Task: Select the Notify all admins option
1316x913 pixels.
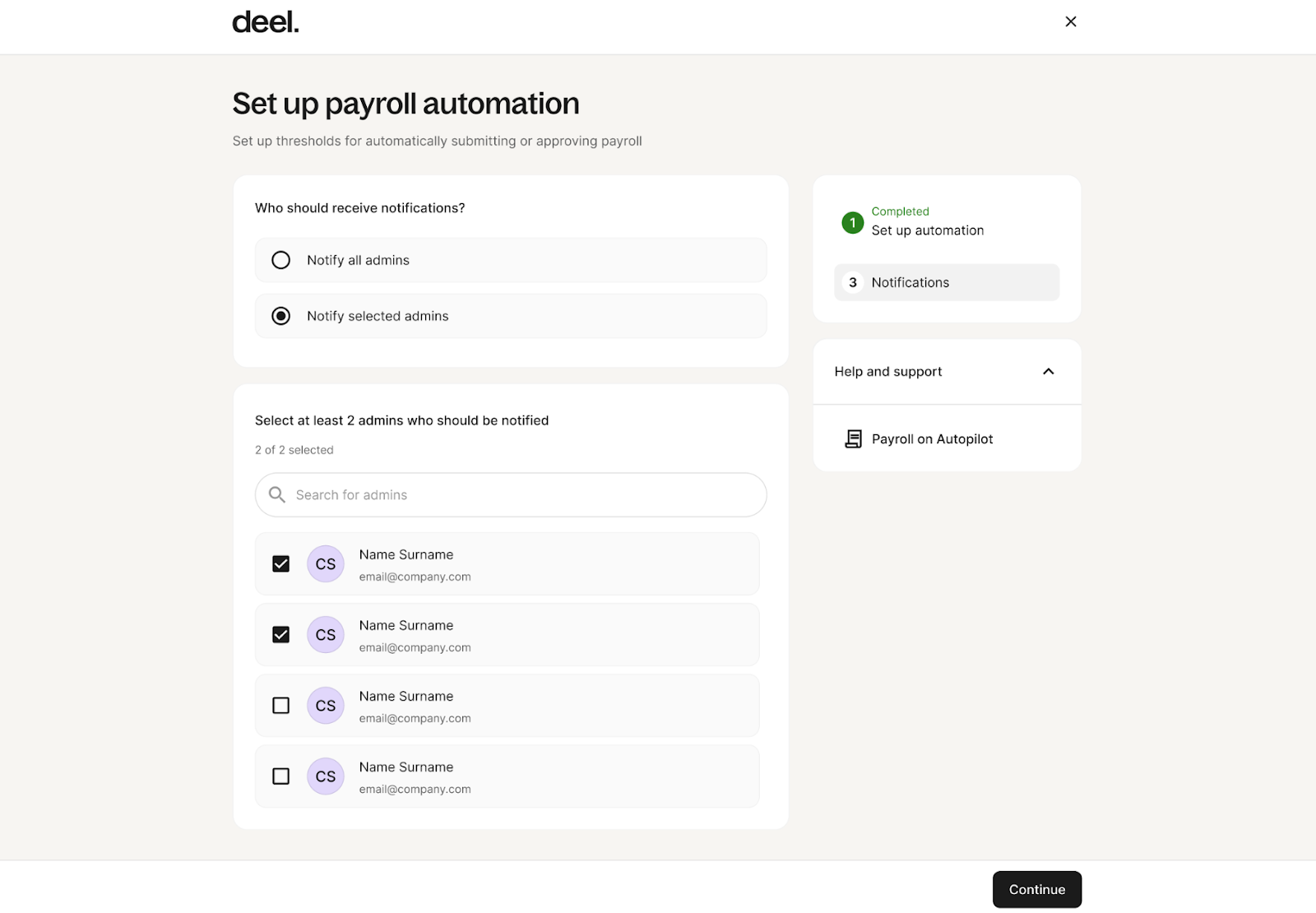Action: click(x=281, y=260)
